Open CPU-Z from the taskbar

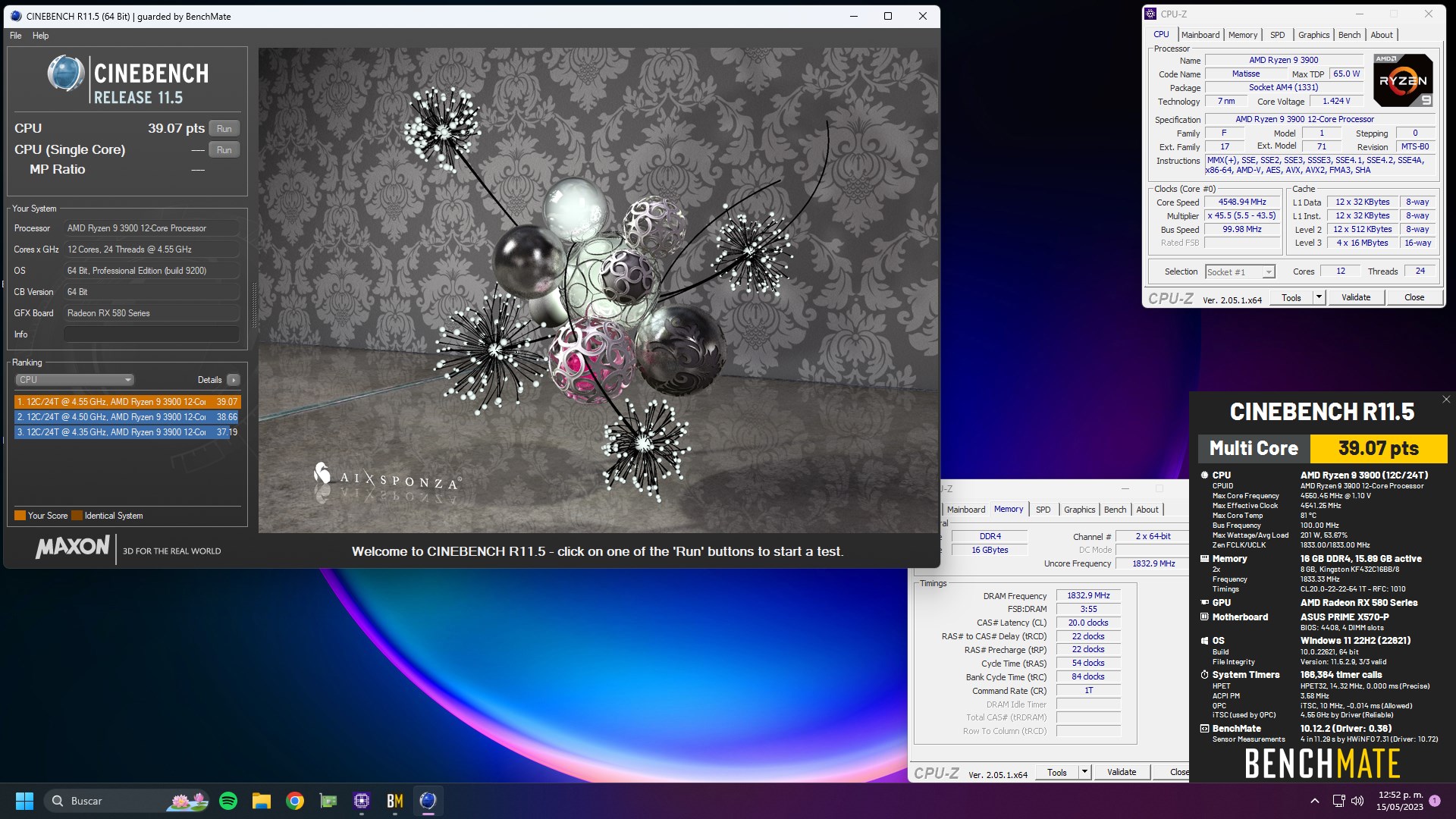[362, 801]
